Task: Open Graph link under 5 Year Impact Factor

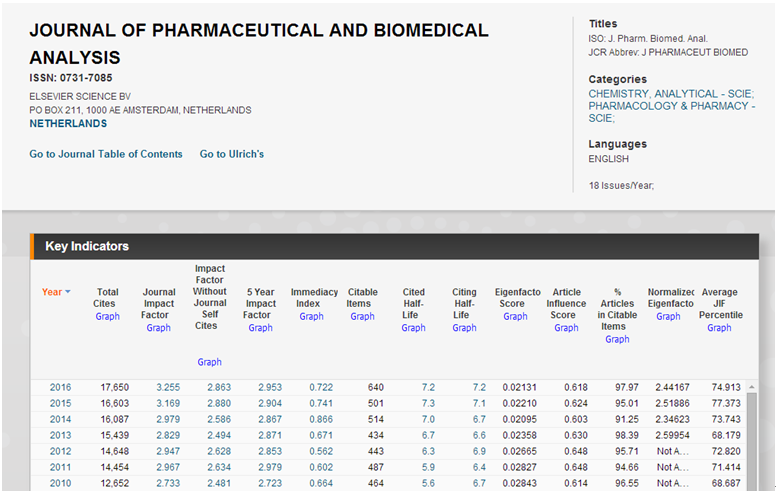Action: [260, 328]
